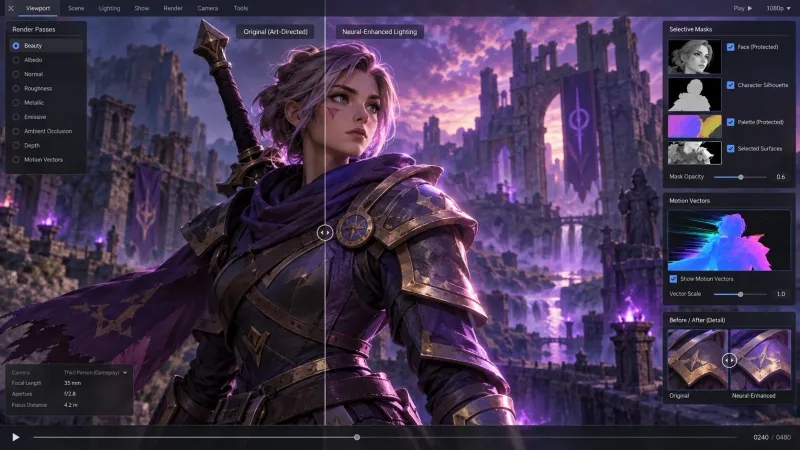The width and height of the screenshot is (800, 450).
Task: Disable the Show Motion Vectors checkbox
Action: click(673, 279)
